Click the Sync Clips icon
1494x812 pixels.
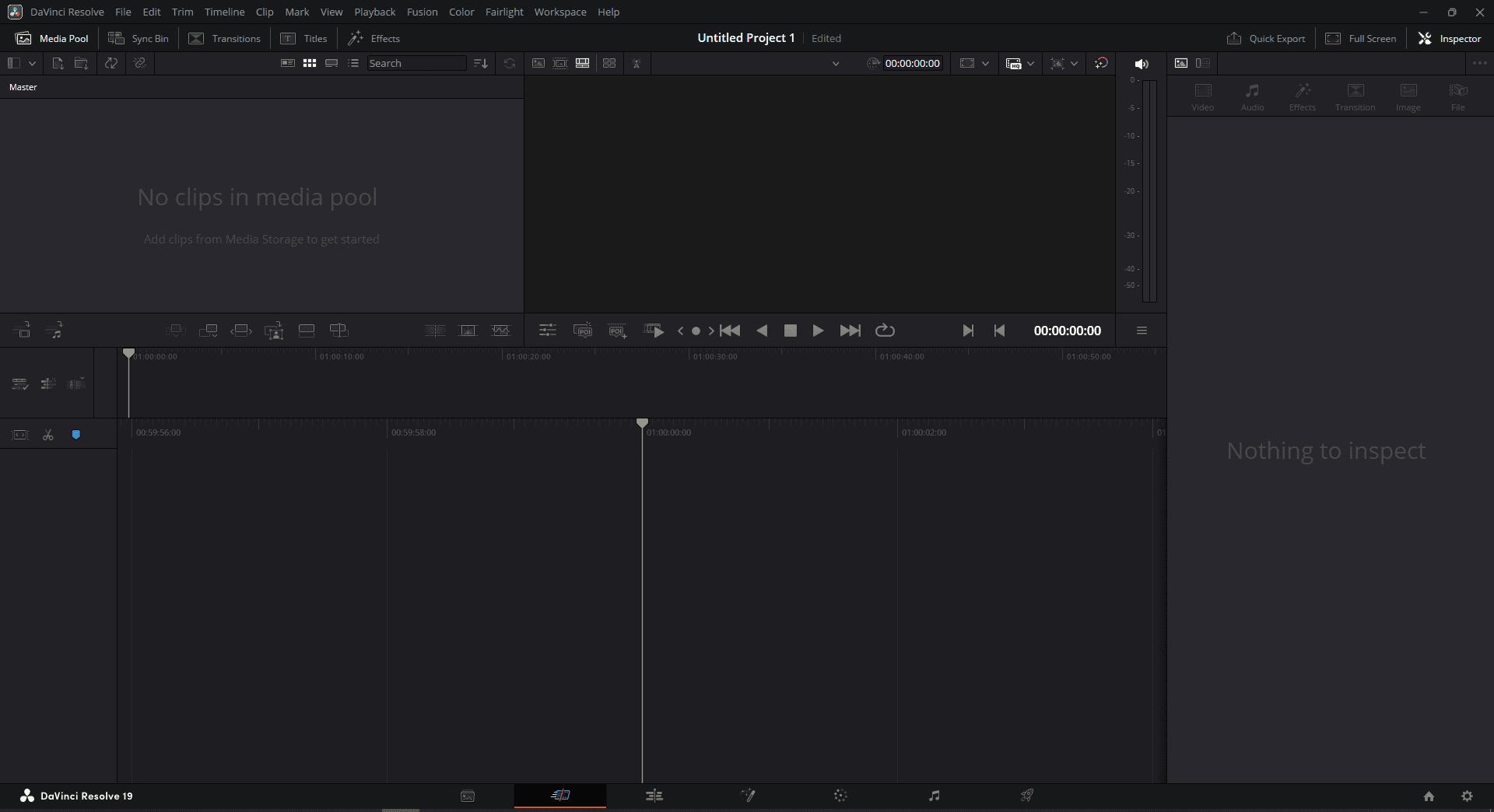click(x=111, y=63)
